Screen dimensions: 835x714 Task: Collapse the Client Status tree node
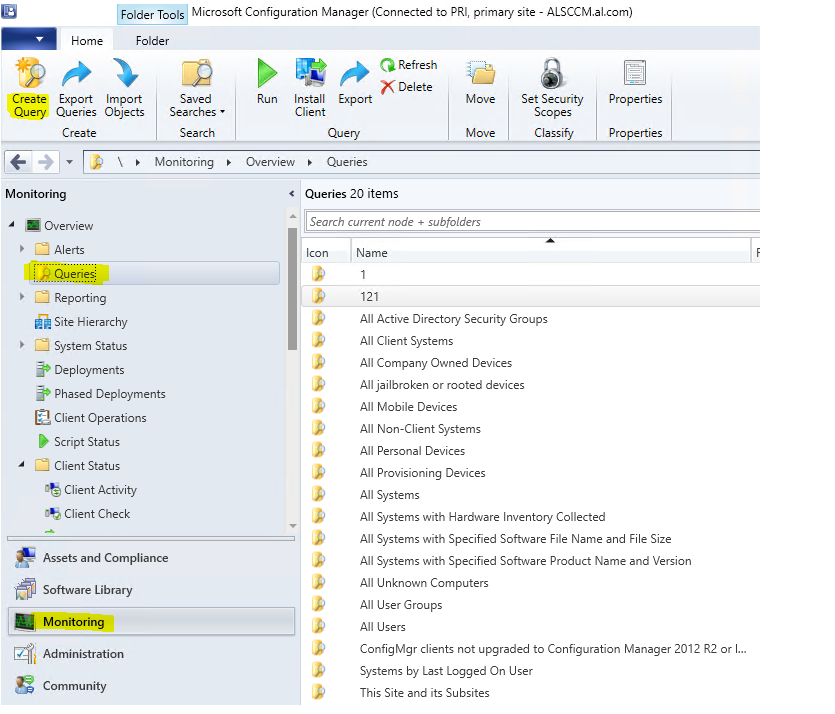pyautogui.click(x=21, y=464)
